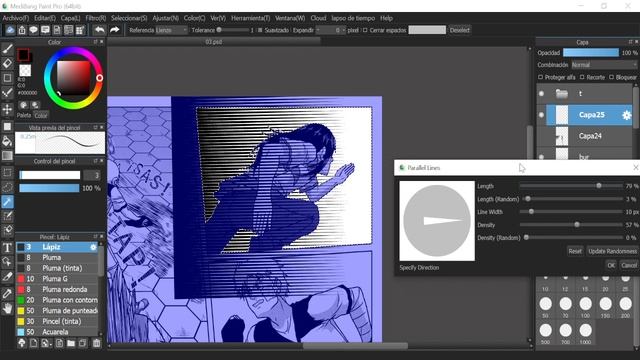640x360 pixels.
Task: Toggle the Suavizado checkbox
Action: [x=260, y=30]
